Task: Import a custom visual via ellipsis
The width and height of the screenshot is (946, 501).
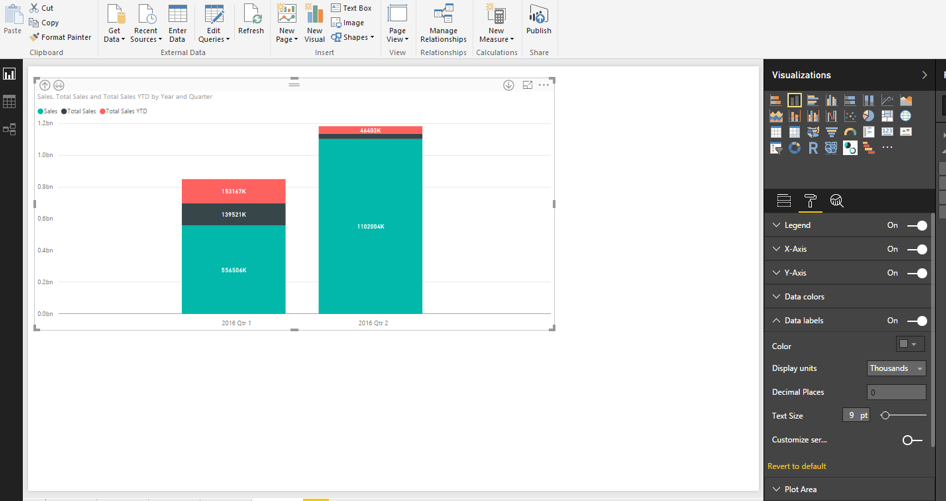Action: point(887,148)
